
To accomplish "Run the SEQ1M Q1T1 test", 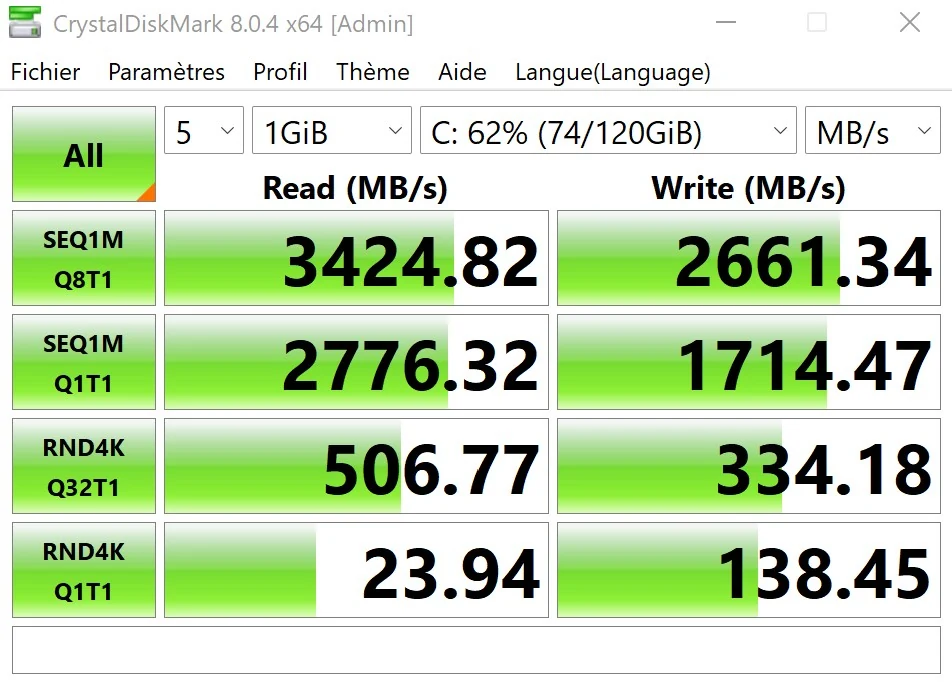I will tap(84, 362).
